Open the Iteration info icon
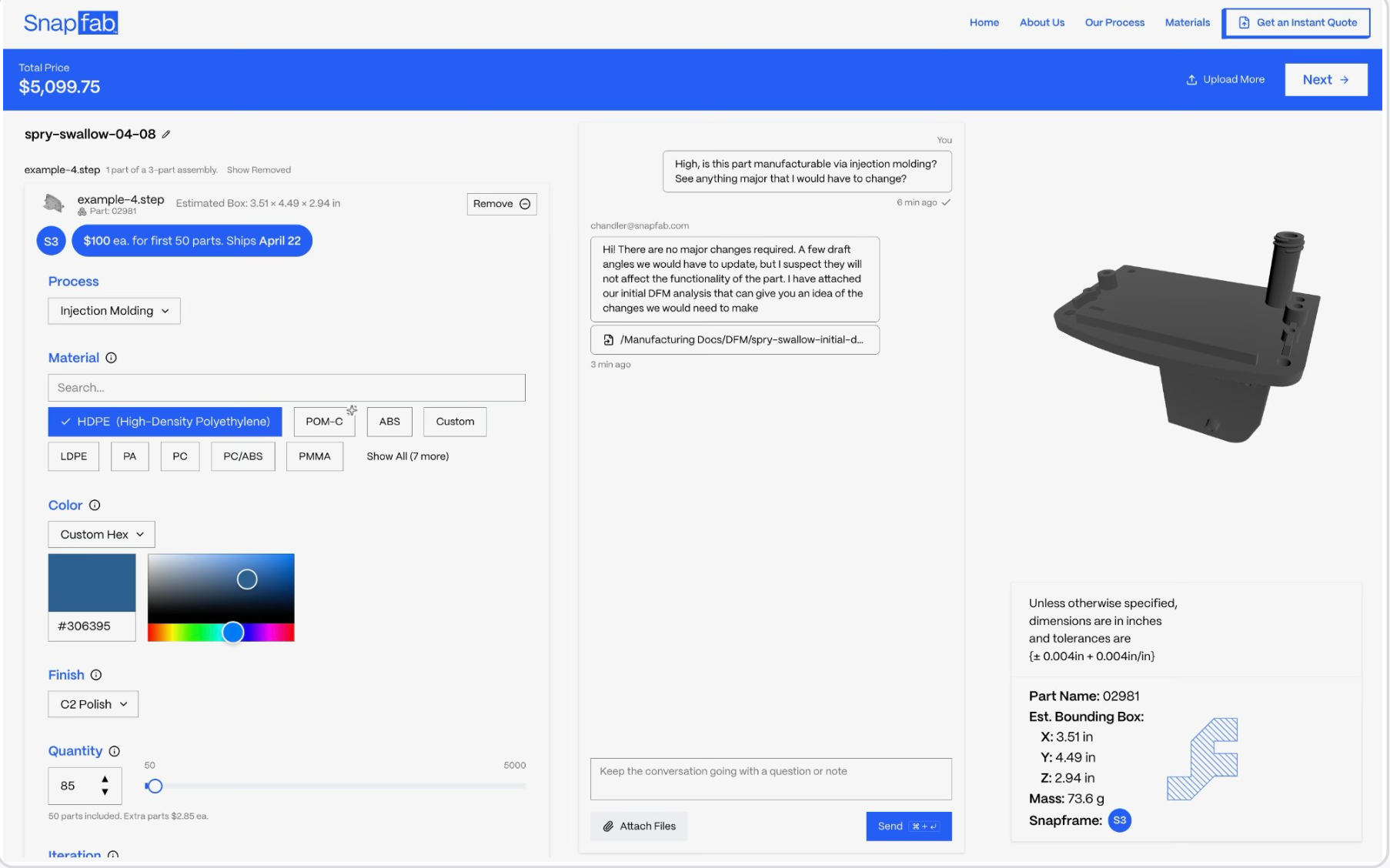This screenshot has height=868, width=1390. 113,855
